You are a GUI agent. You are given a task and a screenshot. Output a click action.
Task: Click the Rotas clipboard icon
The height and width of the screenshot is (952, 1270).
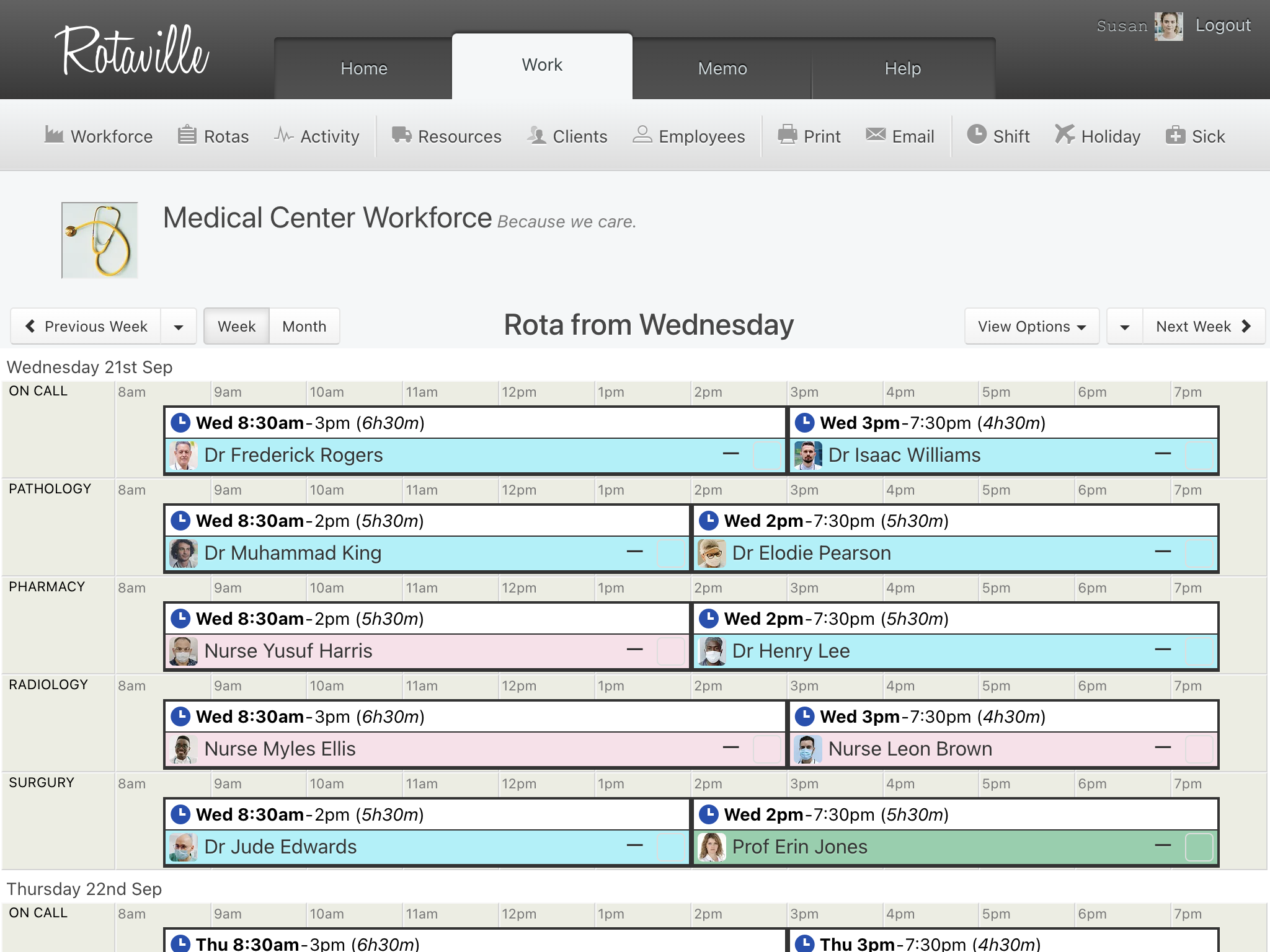click(187, 134)
